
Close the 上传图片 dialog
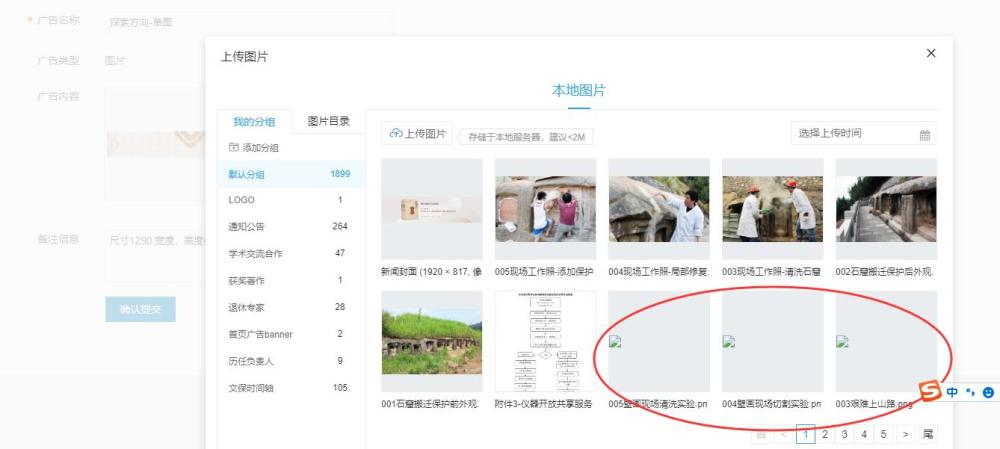pos(930,54)
